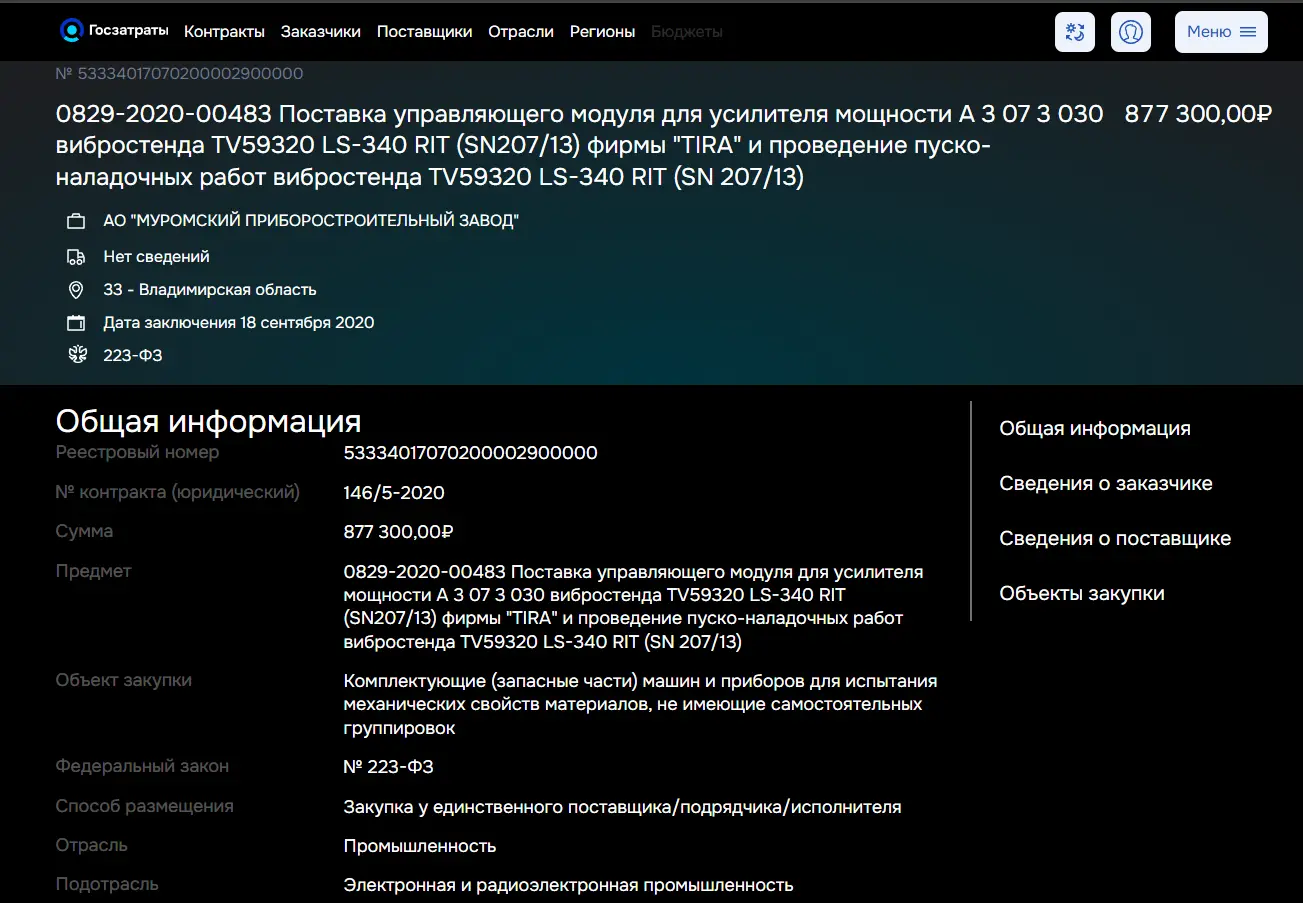The image size is (1303, 903).
Task: Click the contract title starting with 0829-2020-00483
Action: coord(580,146)
